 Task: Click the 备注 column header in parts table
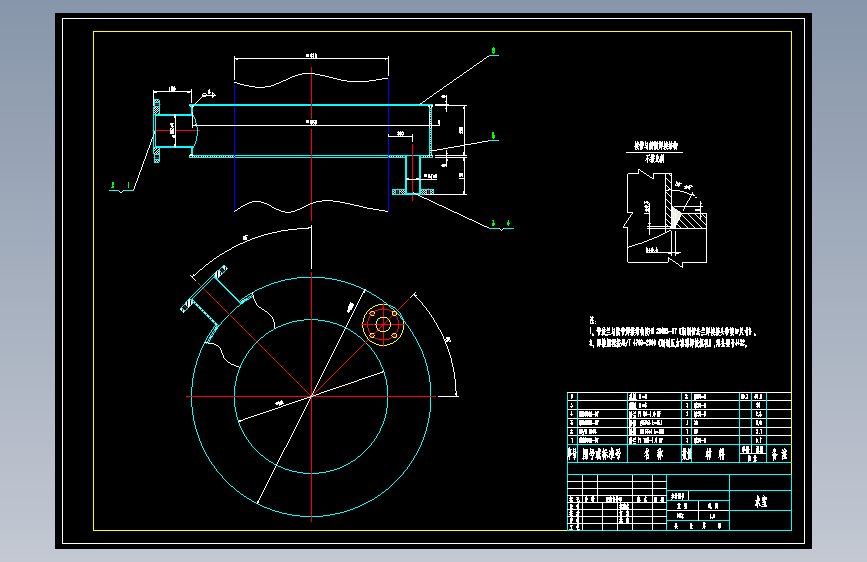pos(779,455)
